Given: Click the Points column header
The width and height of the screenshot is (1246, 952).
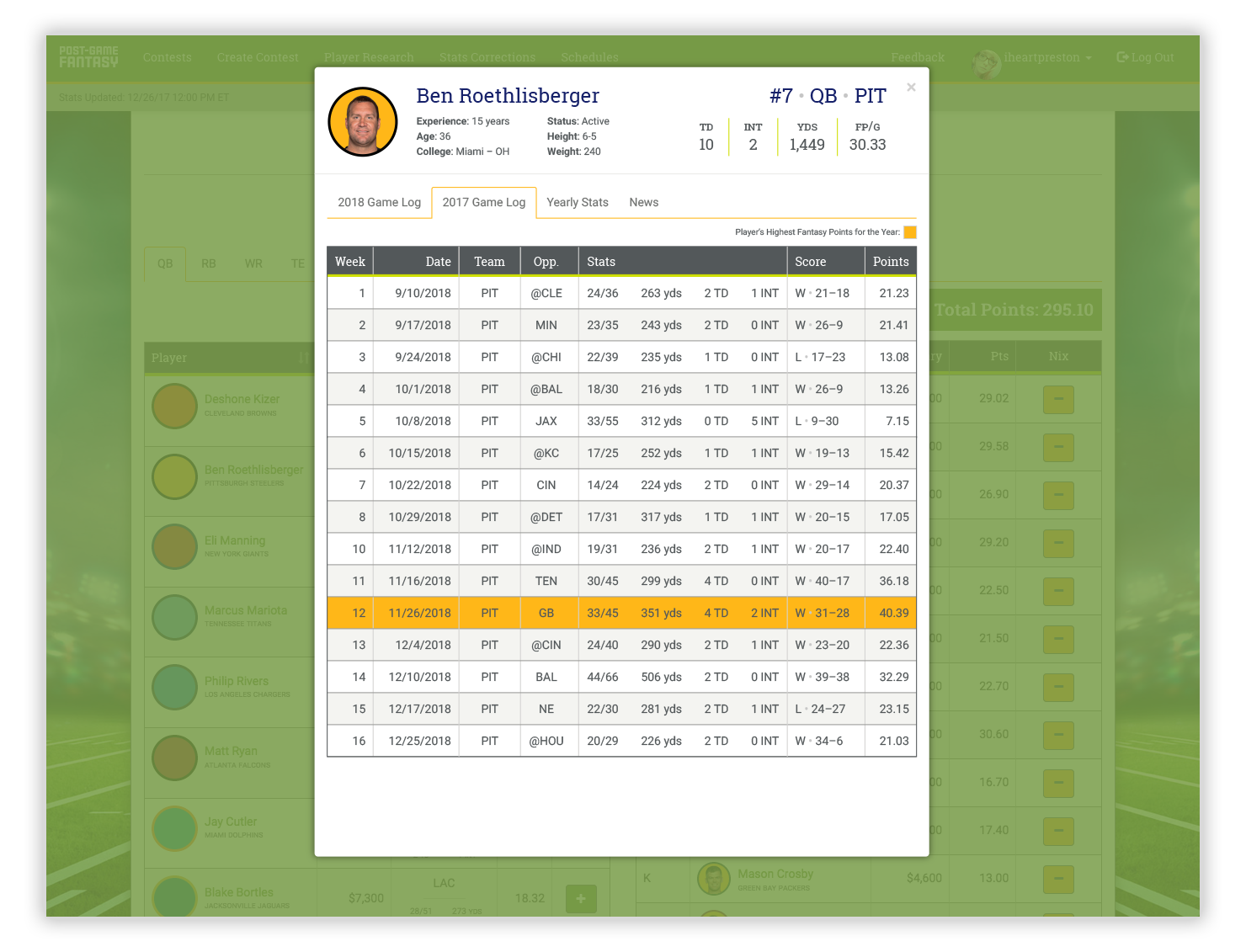Looking at the screenshot, I should pyautogui.click(x=891, y=262).
